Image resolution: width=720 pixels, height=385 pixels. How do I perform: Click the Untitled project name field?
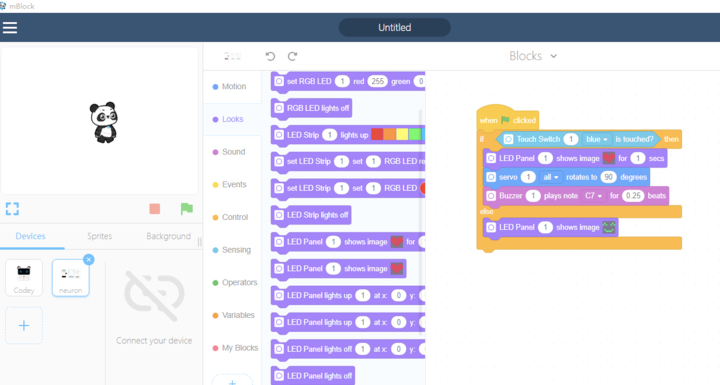tap(394, 28)
